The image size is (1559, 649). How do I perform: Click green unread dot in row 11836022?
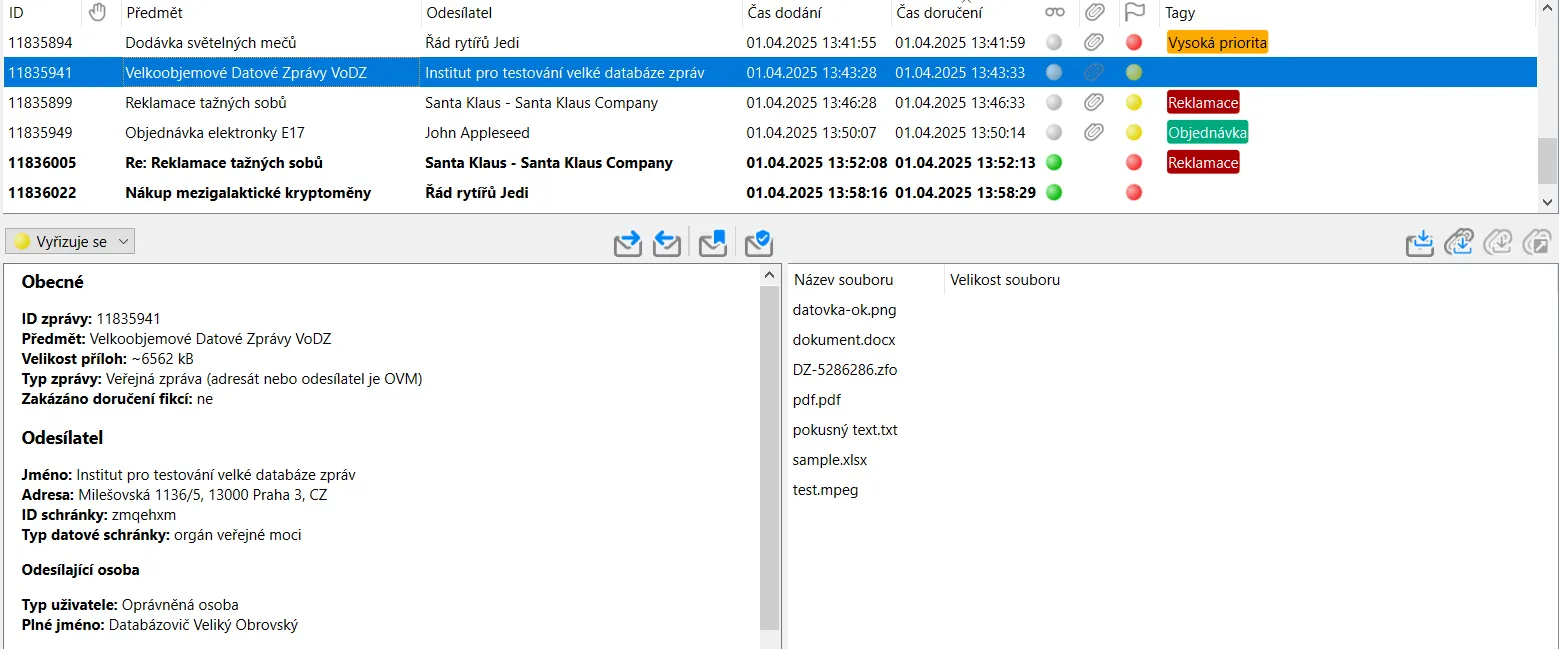coord(1054,193)
